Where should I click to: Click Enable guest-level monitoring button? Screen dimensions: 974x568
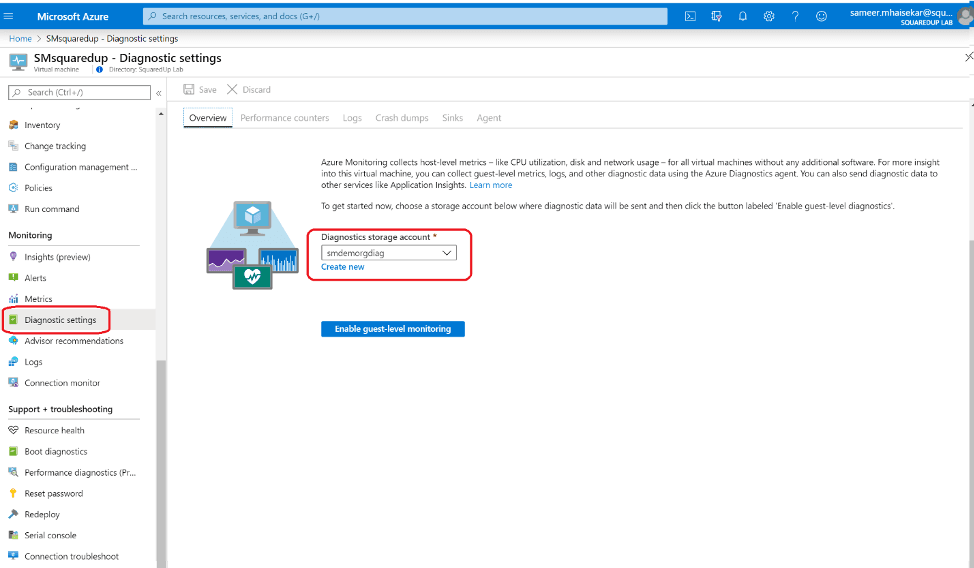click(392, 328)
